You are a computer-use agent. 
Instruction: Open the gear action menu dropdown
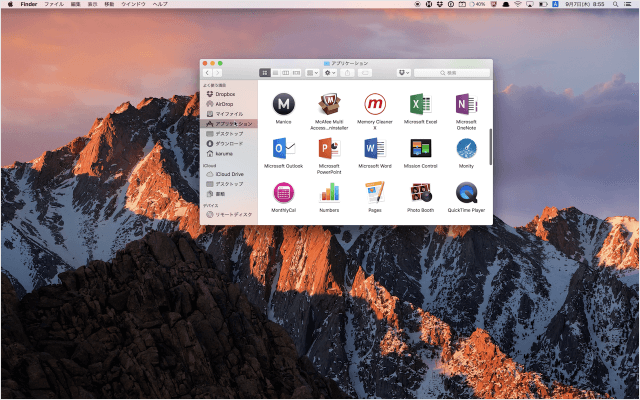(330, 73)
